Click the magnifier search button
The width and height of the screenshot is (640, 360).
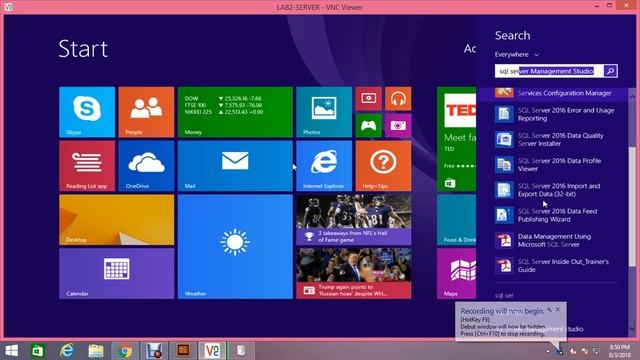611,71
